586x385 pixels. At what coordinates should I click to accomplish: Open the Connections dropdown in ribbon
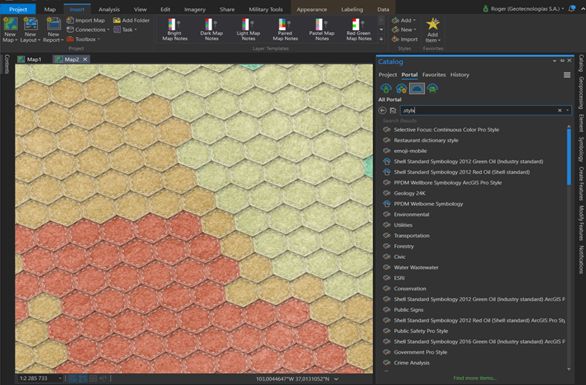(x=88, y=30)
